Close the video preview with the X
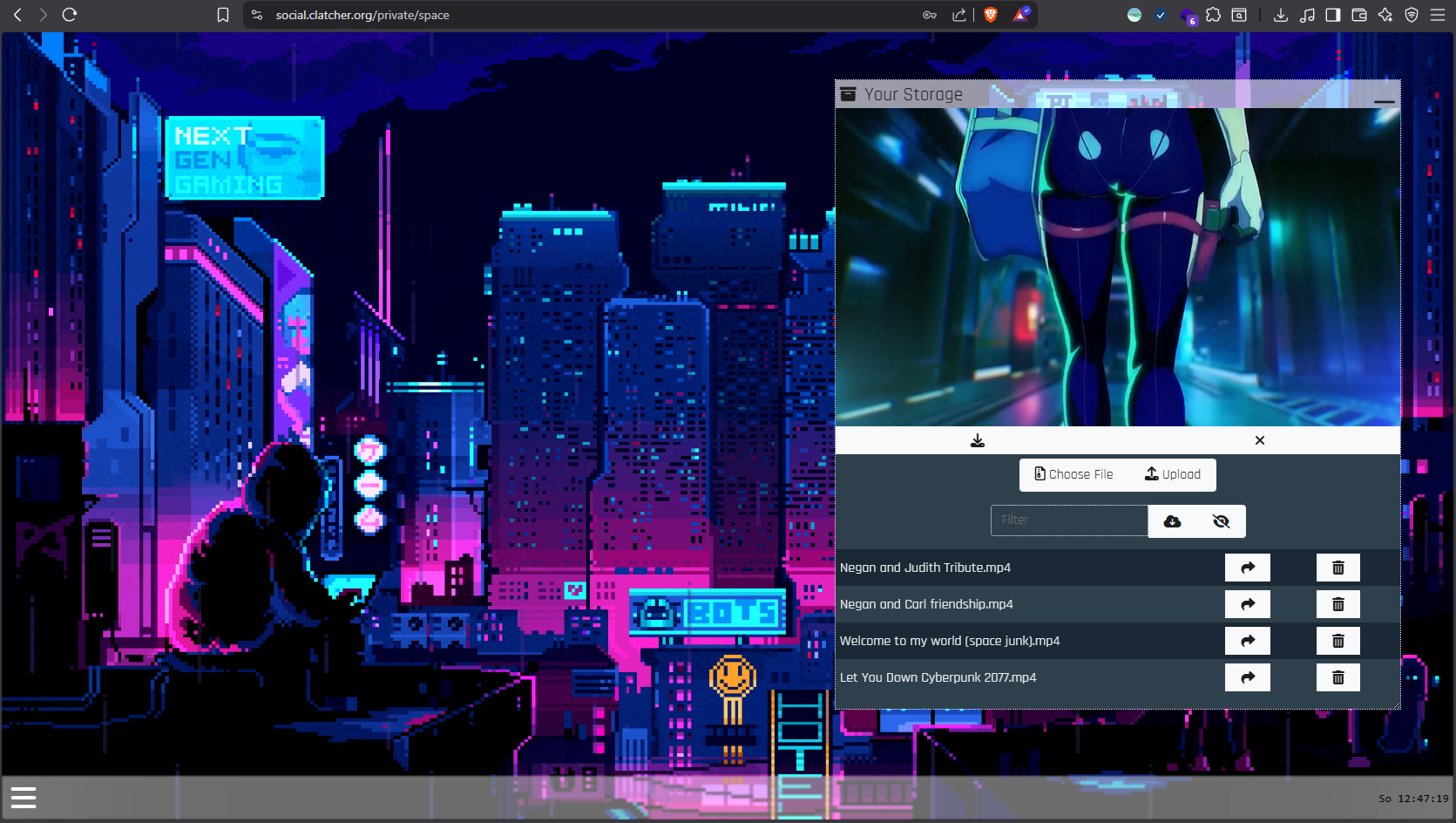 click(1259, 440)
